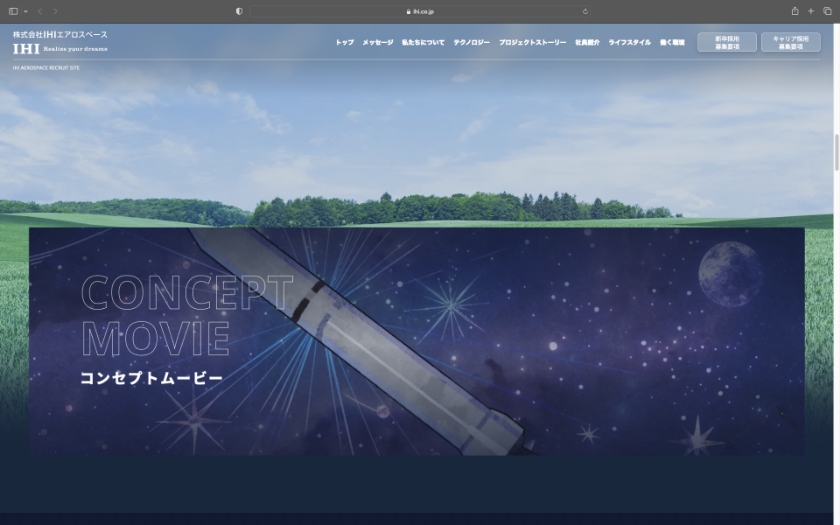The image size is (840, 525).
Task: Click the 新卒採用 募集要項 button
Action: (x=727, y=42)
